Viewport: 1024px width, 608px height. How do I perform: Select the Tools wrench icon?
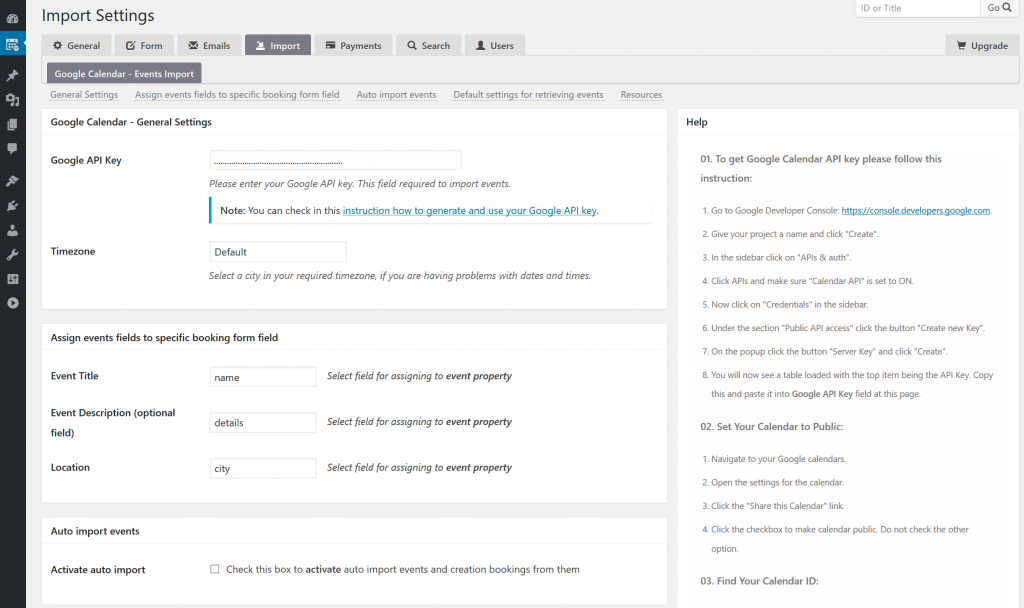pos(13,254)
